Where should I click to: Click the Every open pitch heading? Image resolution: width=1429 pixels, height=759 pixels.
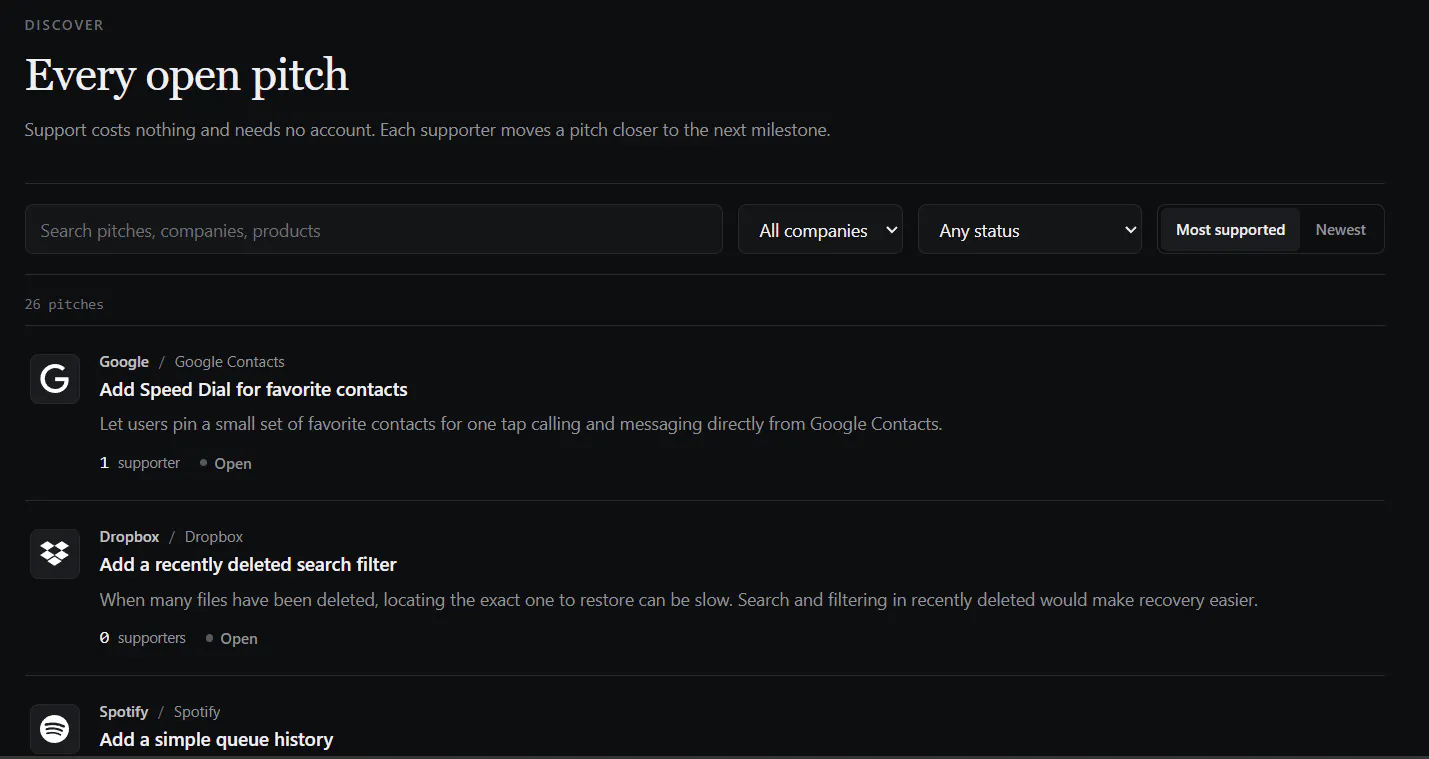coord(187,75)
